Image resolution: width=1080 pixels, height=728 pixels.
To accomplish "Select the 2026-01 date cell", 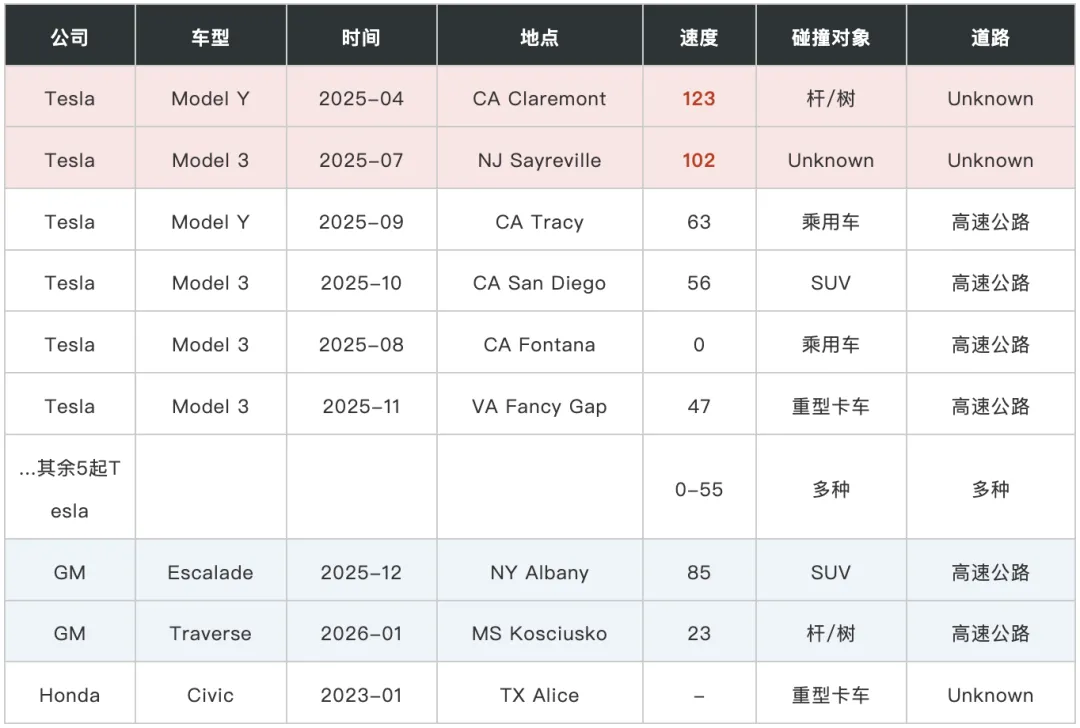I will [362, 633].
